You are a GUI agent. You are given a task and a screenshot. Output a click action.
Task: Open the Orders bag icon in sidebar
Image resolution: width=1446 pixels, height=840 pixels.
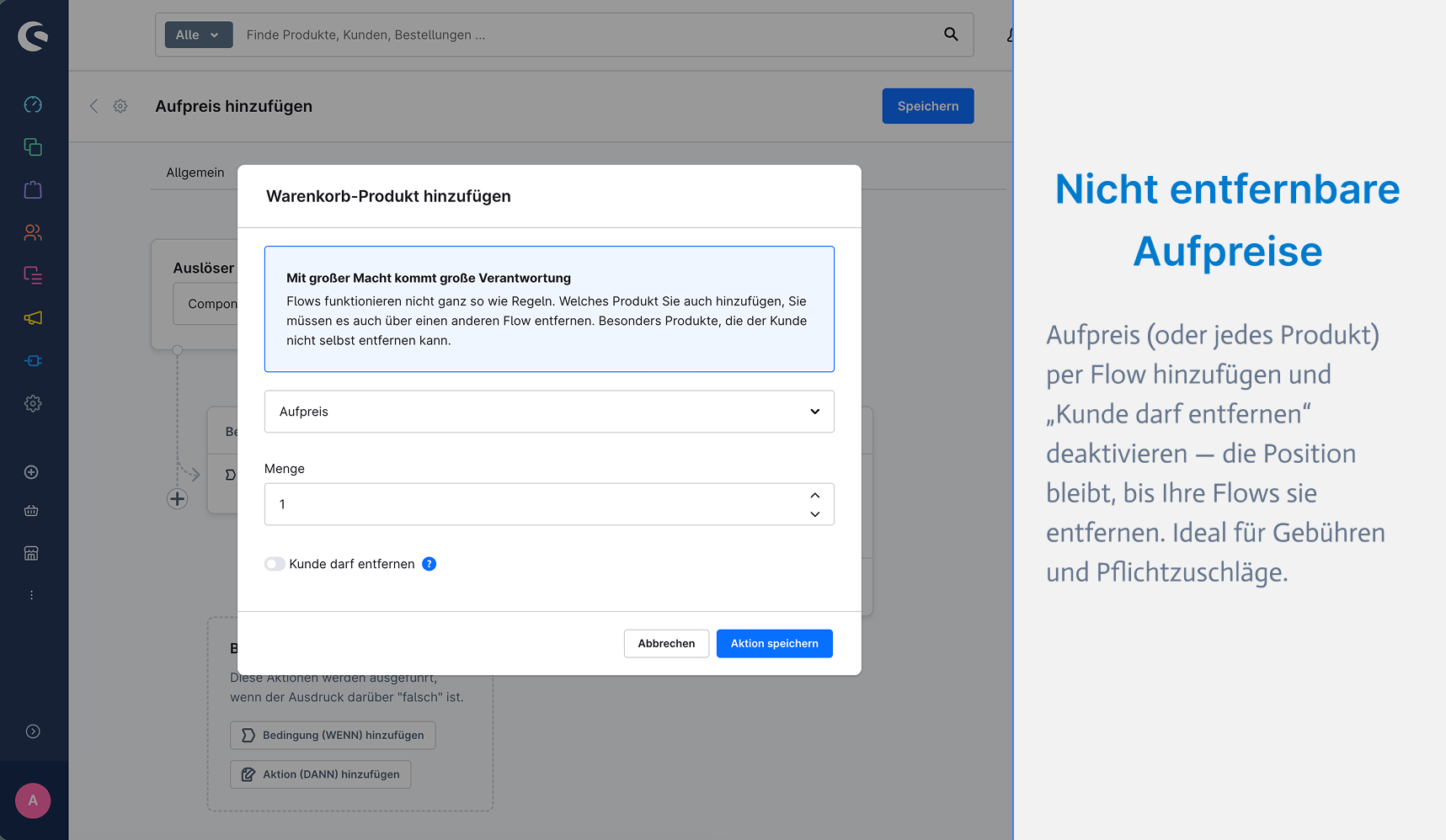tap(33, 189)
